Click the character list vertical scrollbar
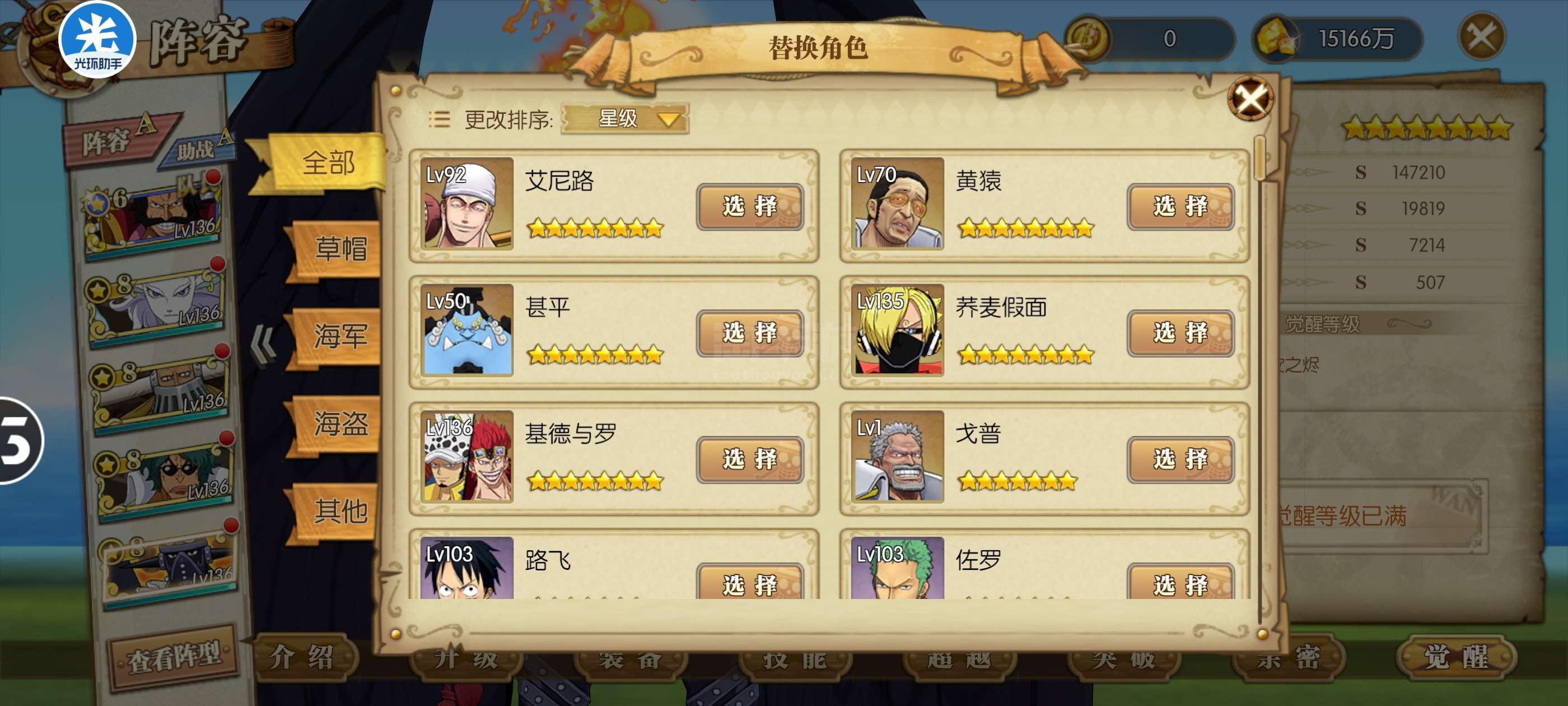 1260,378
